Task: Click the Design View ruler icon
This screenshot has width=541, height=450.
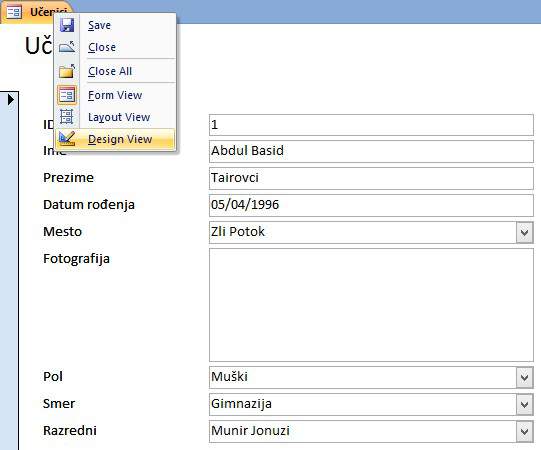Action: (x=67, y=139)
